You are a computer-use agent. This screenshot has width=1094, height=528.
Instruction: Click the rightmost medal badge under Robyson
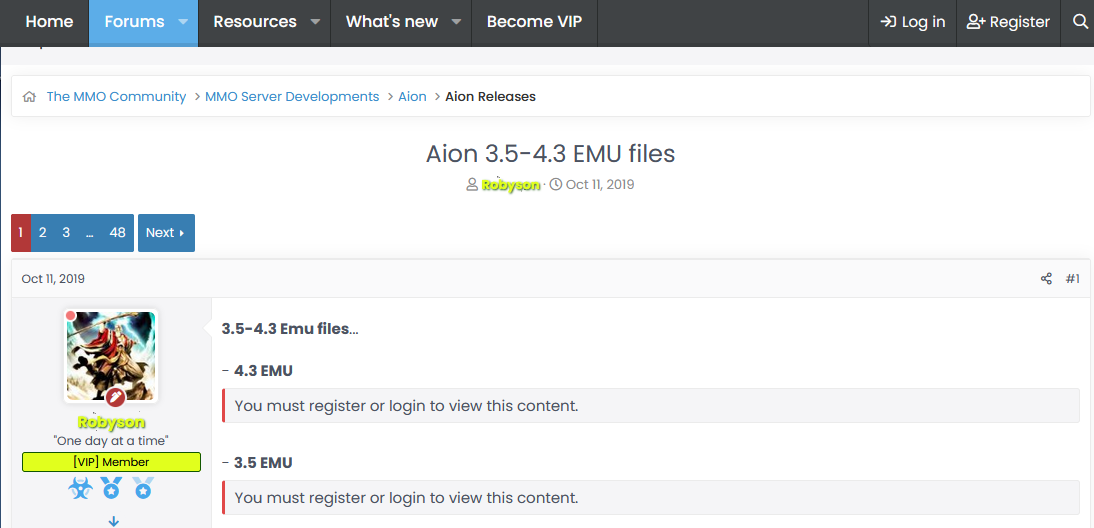pos(143,488)
